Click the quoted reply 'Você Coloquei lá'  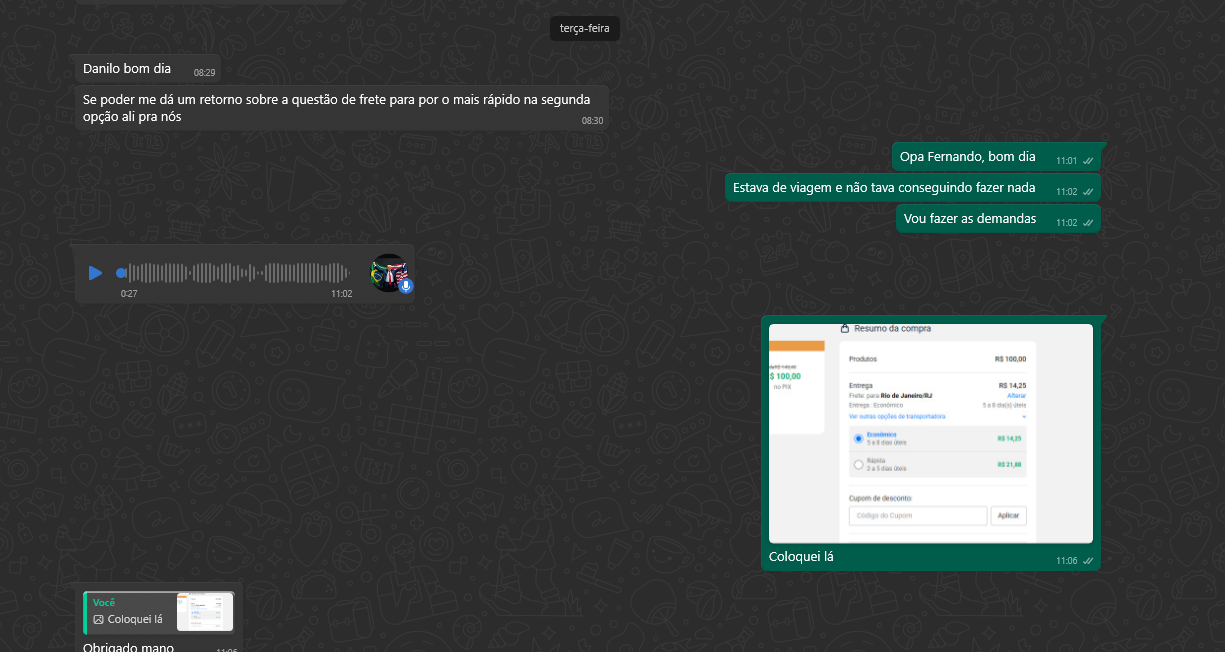pyautogui.click(x=159, y=611)
